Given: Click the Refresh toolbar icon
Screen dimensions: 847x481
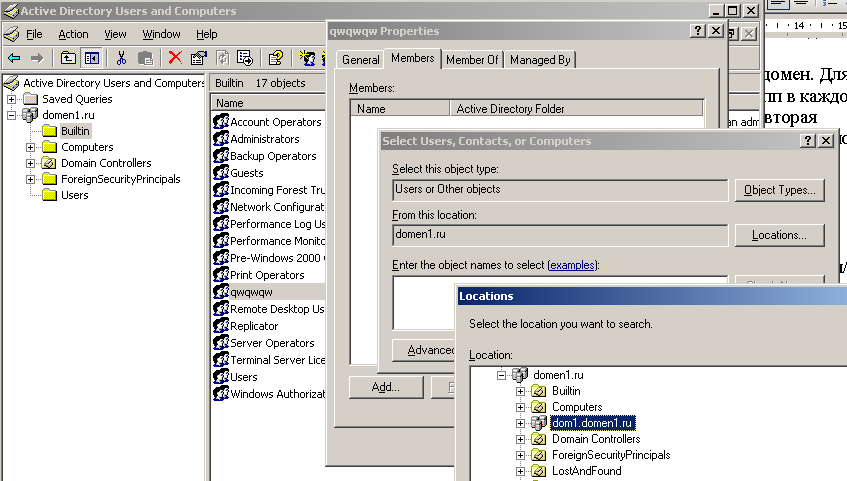Looking at the screenshot, I should [223, 58].
